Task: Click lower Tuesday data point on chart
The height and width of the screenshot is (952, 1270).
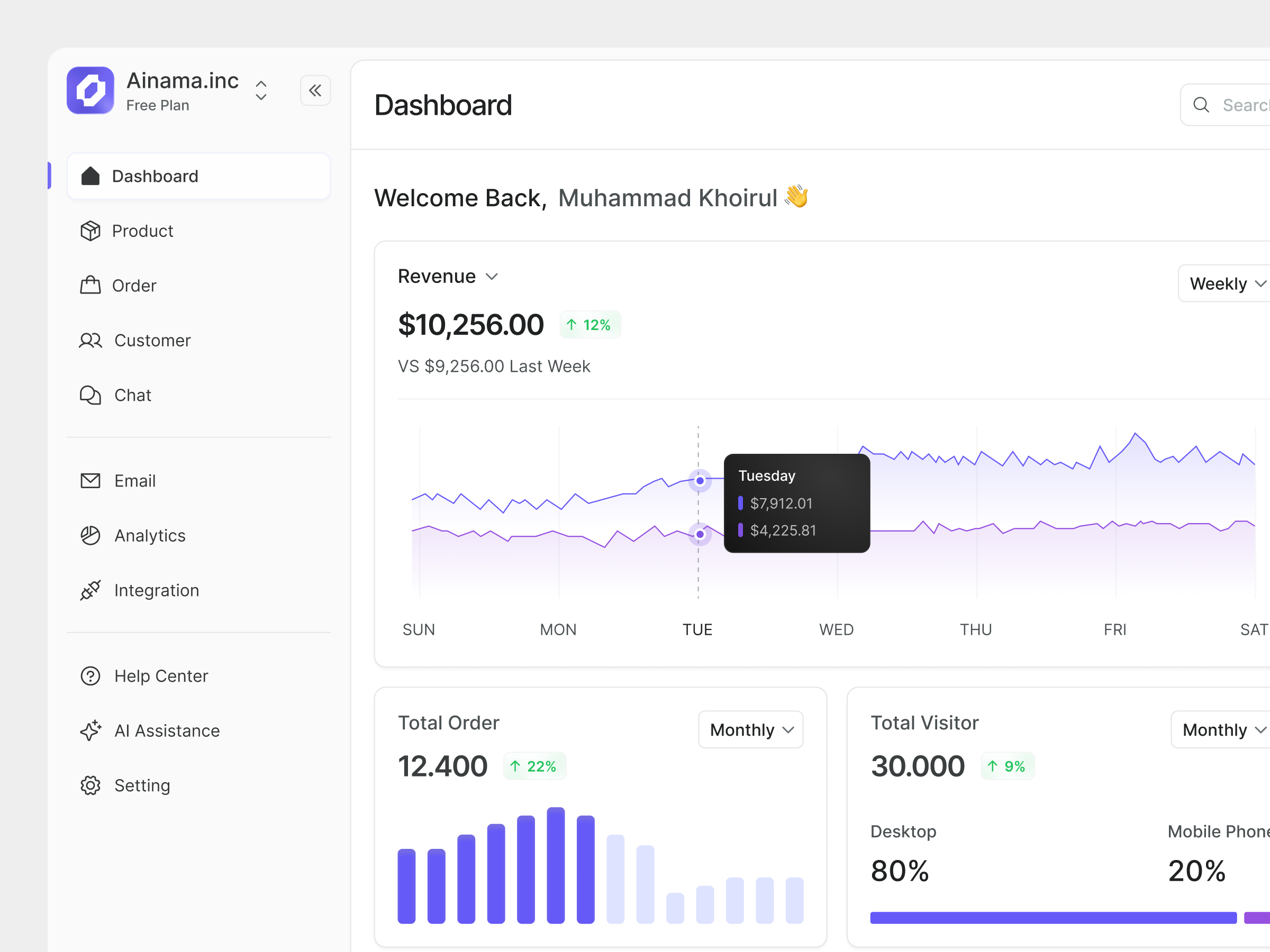Action: point(700,534)
